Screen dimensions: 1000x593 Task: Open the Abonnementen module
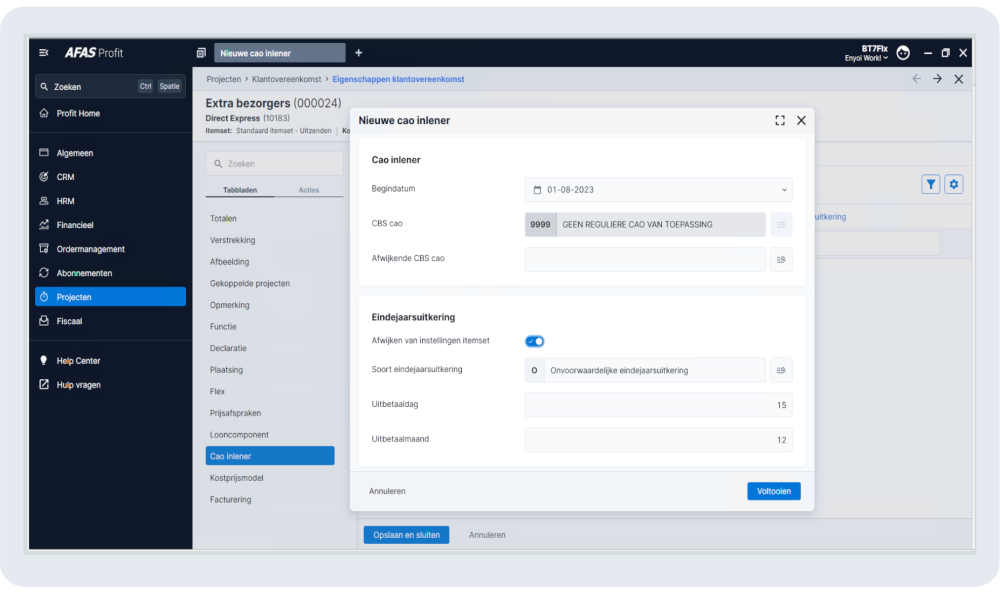110,273
